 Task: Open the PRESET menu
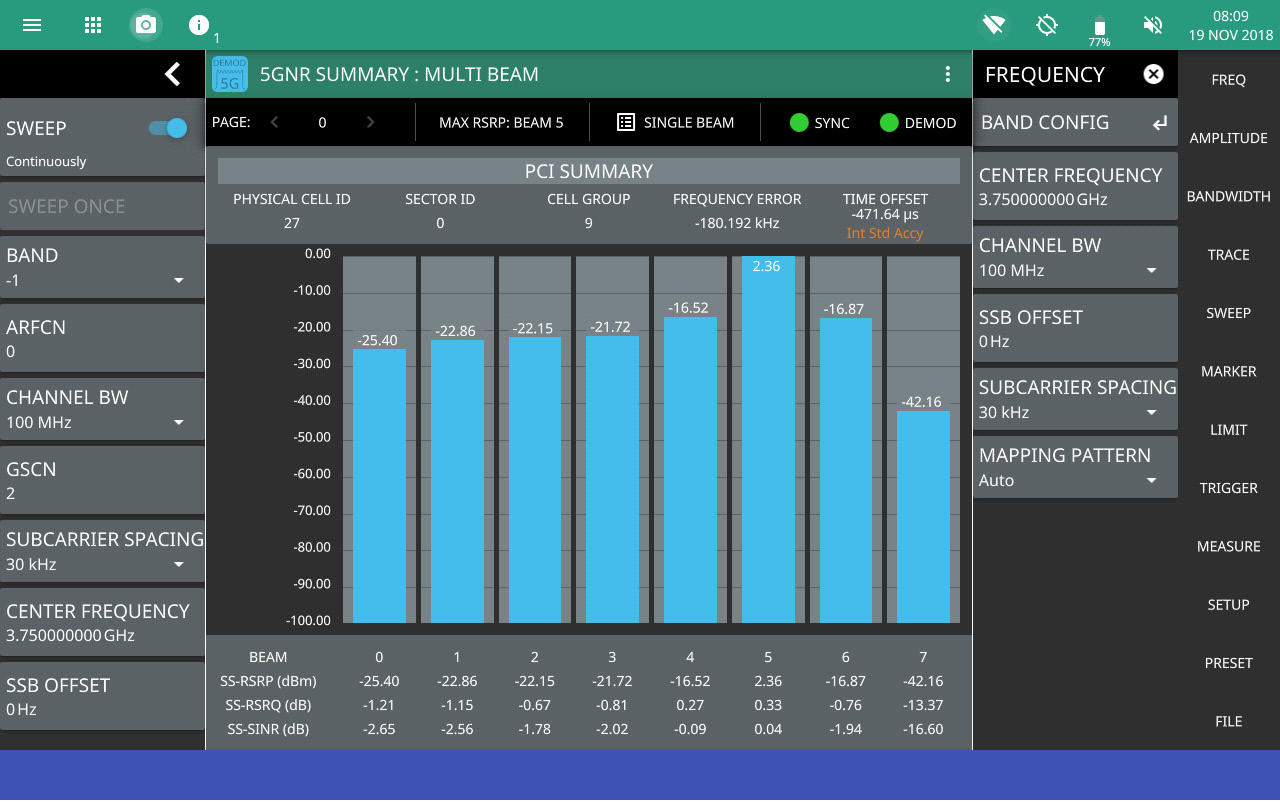(1228, 663)
